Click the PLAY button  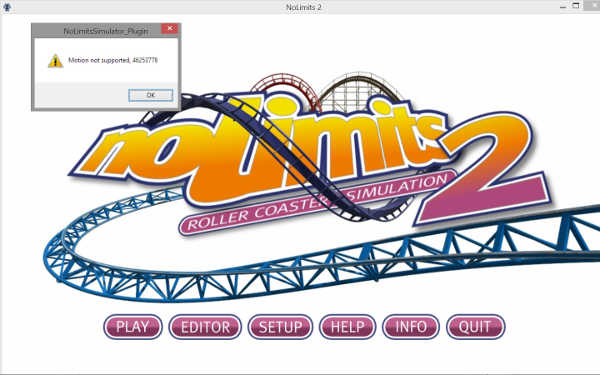pos(133,327)
